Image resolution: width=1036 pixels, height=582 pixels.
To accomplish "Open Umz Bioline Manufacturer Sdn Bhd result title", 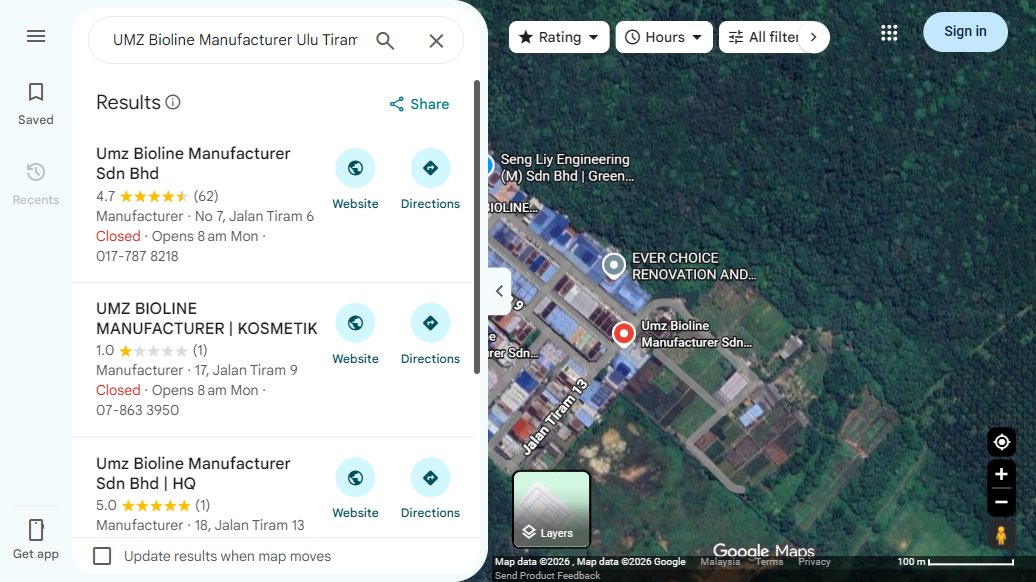I will point(193,163).
